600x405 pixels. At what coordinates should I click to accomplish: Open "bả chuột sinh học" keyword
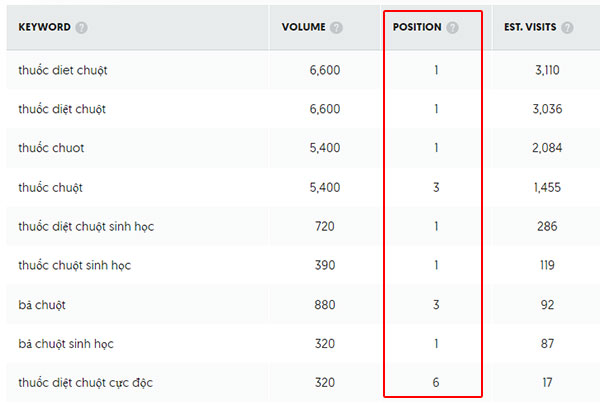pos(66,344)
